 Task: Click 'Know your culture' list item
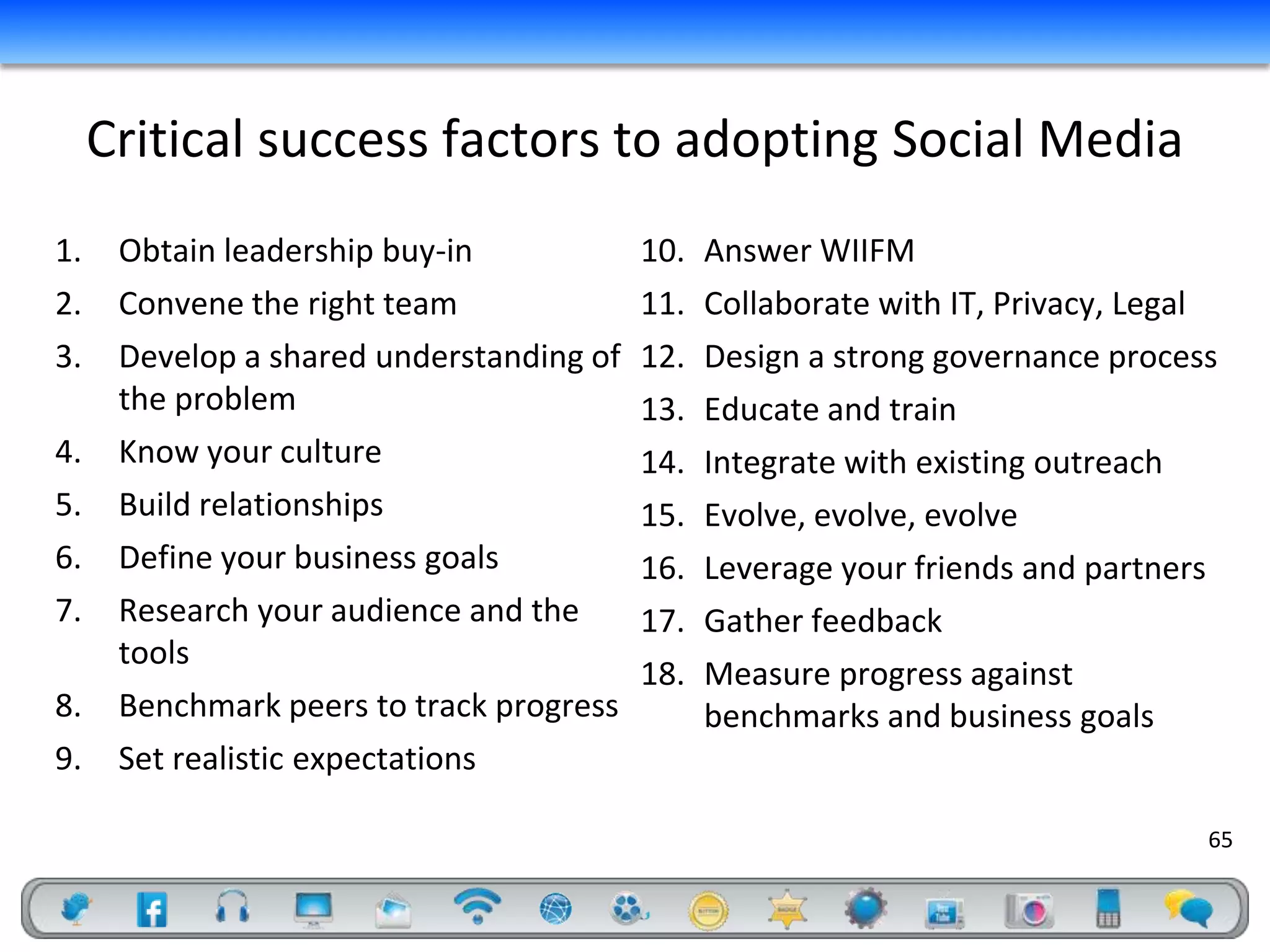[250, 452]
